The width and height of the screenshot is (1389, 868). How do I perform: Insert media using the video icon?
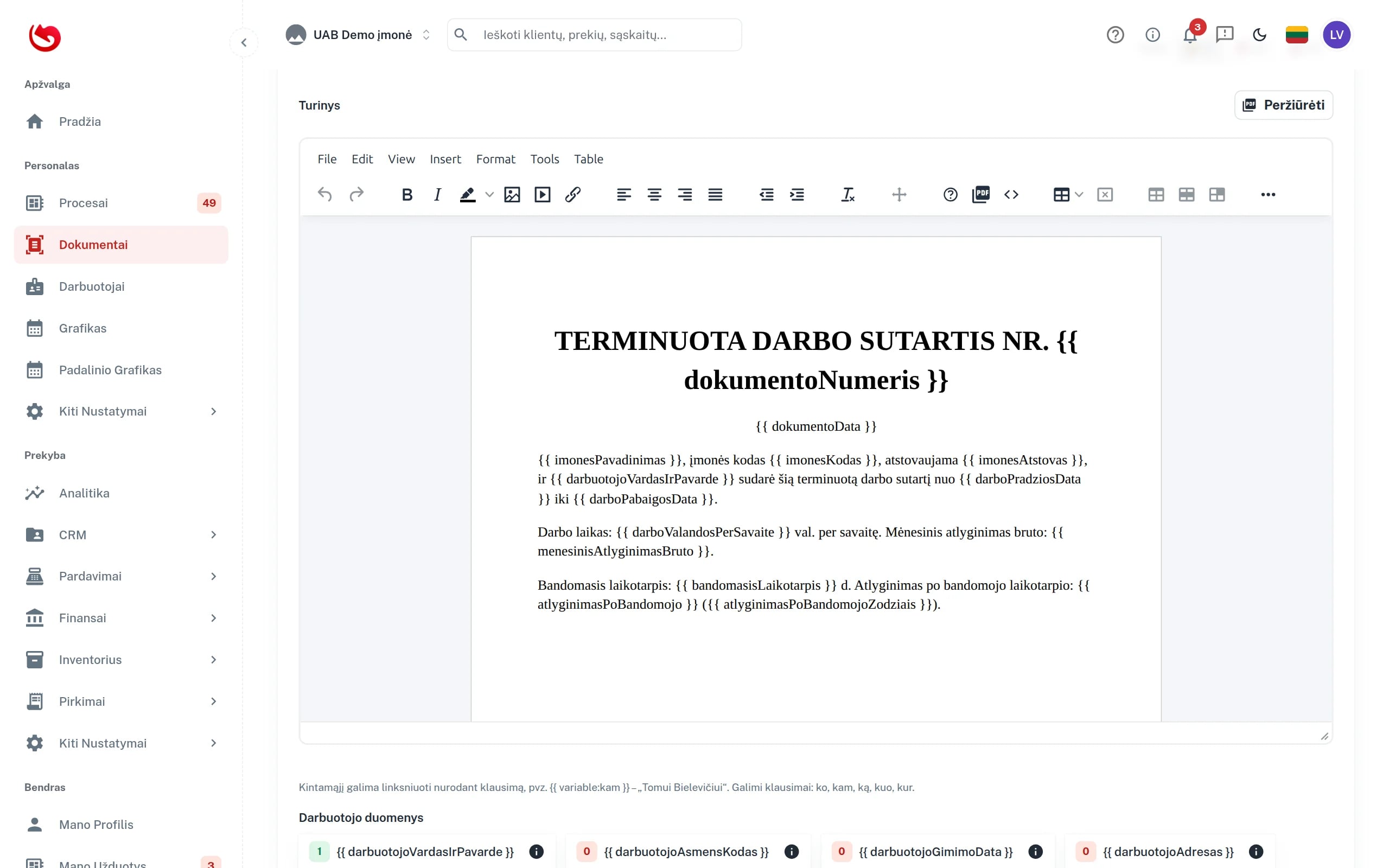click(x=543, y=195)
